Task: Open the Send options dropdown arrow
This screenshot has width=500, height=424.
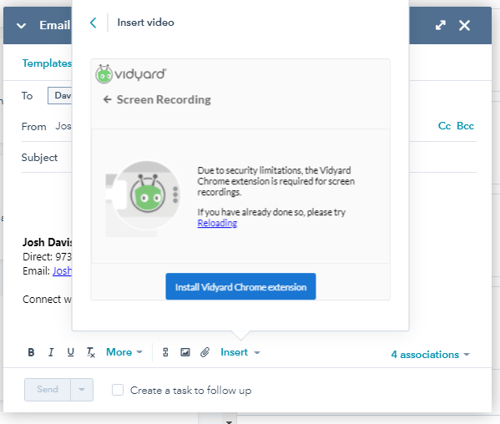Action: [x=82, y=389]
